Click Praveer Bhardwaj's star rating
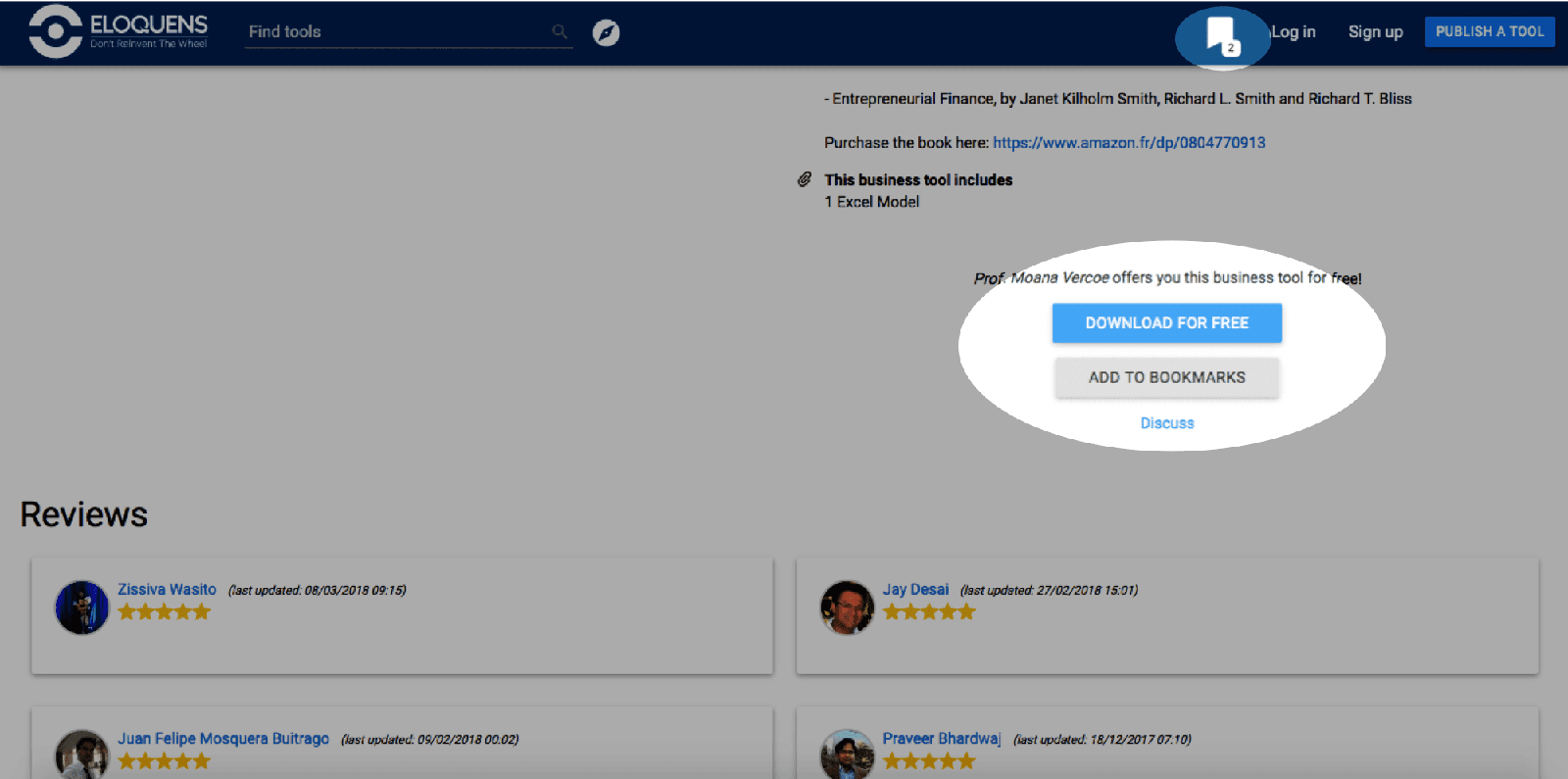This screenshot has width=1568, height=779. pos(929,760)
